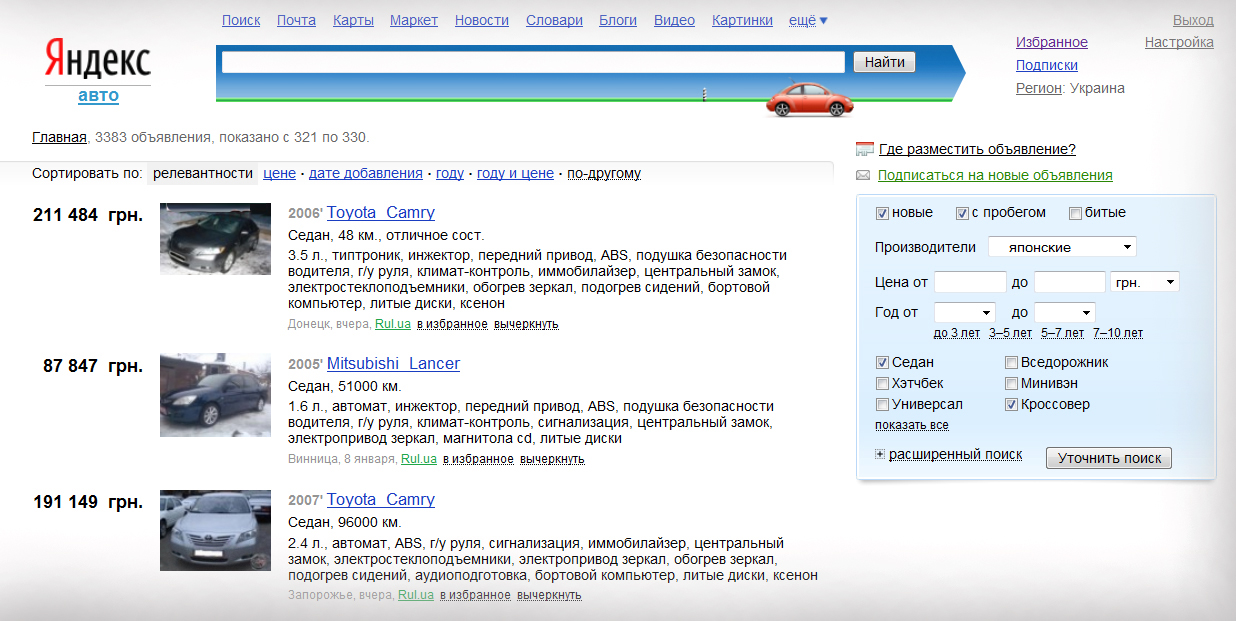Click the Уточнить поиск button
The width and height of the screenshot is (1236, 621).
coord(1109,458)
